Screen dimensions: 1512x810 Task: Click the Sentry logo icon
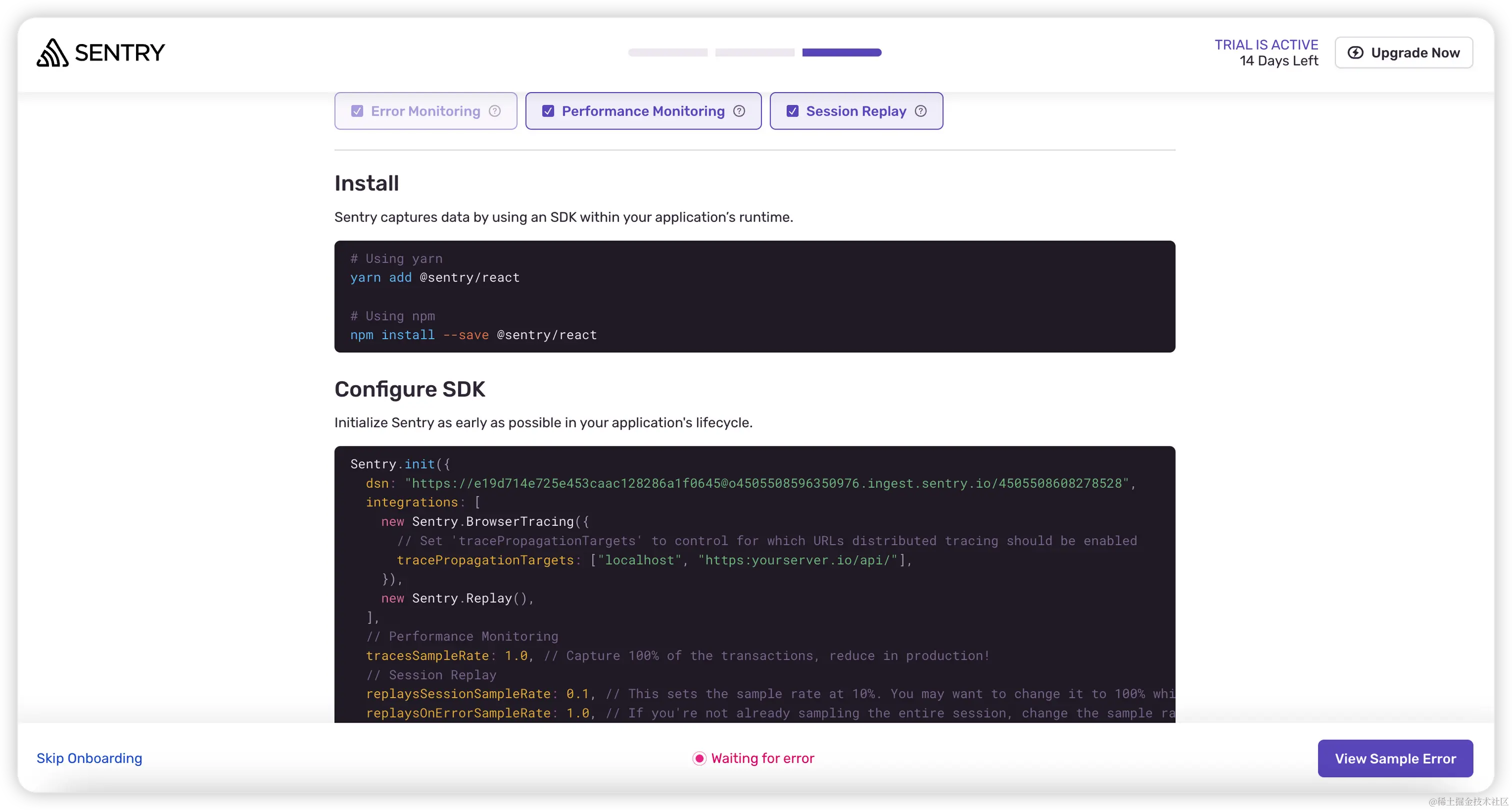(52, 53)
